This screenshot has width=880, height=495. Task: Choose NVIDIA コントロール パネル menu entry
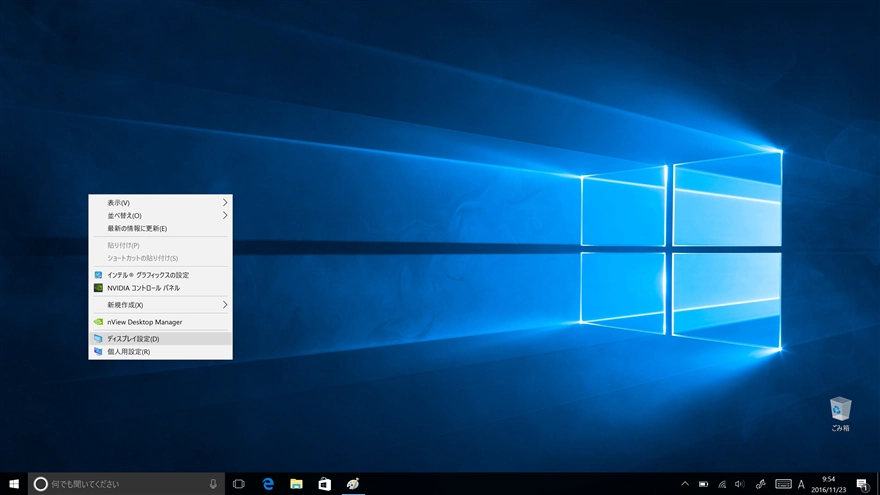click(x=160, y=287)
